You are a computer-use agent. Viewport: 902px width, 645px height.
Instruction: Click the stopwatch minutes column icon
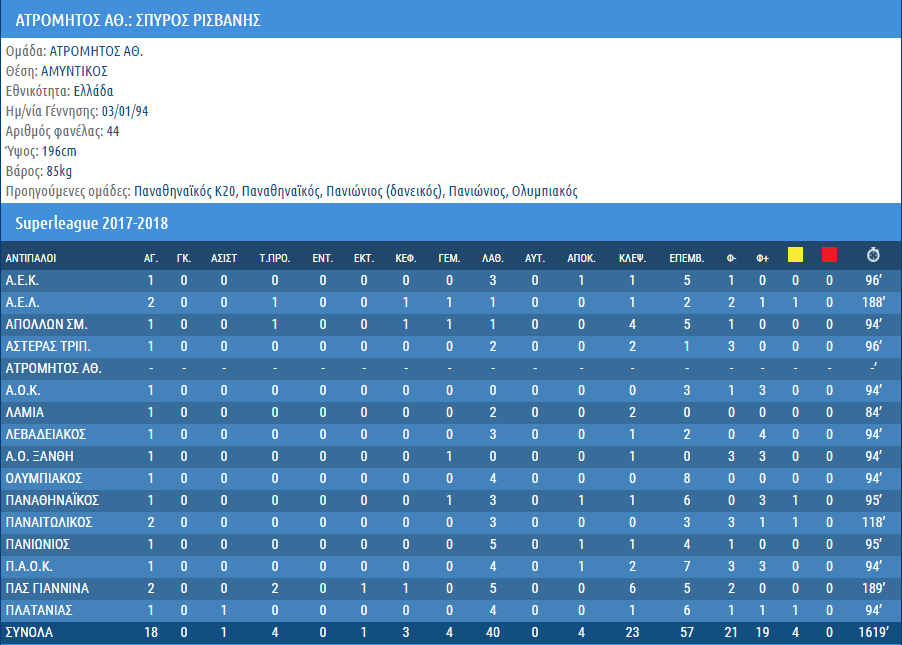[873, 254]
